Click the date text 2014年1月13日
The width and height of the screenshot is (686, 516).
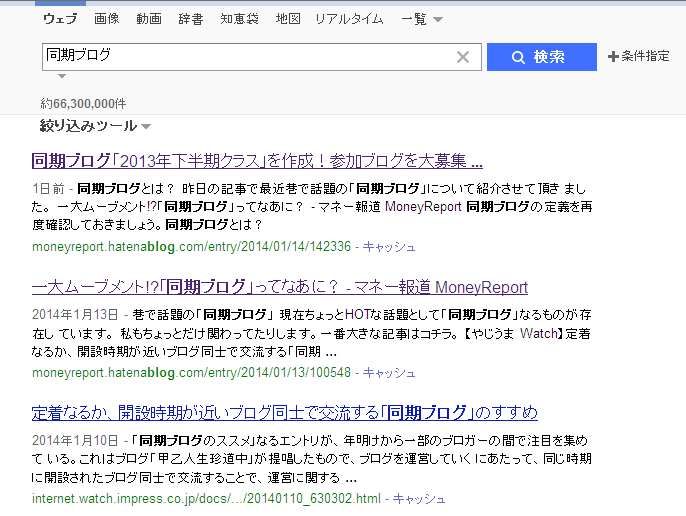[x=75, y=315]
